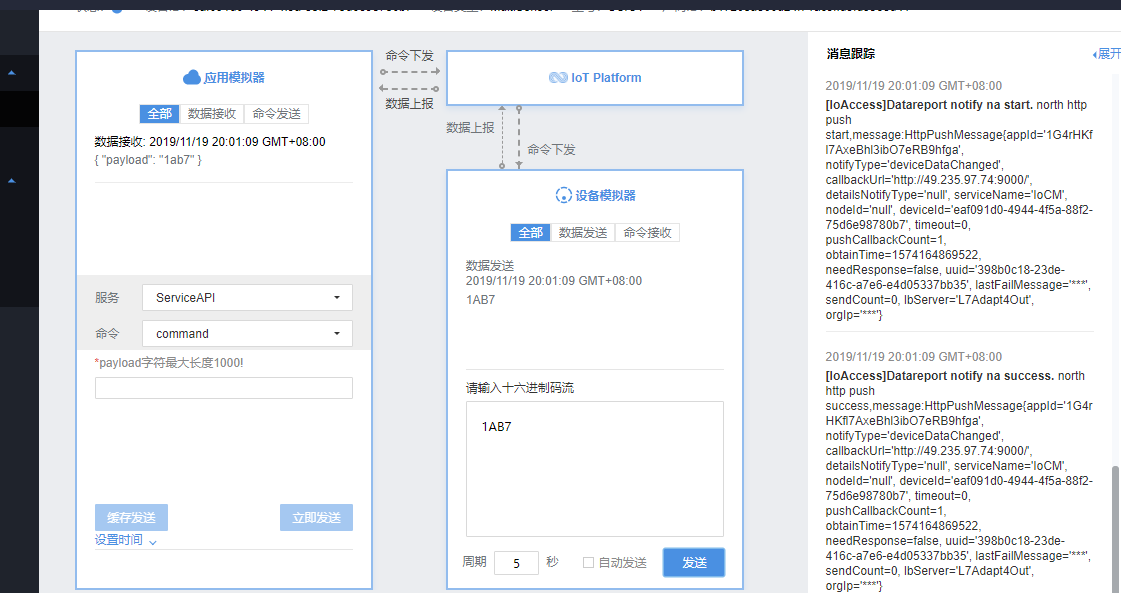Image resolution: width=1121 pixels, height=593 pixels.
Task: Switch to 命令接收 tab in device simulator
Action: (647, 232)
